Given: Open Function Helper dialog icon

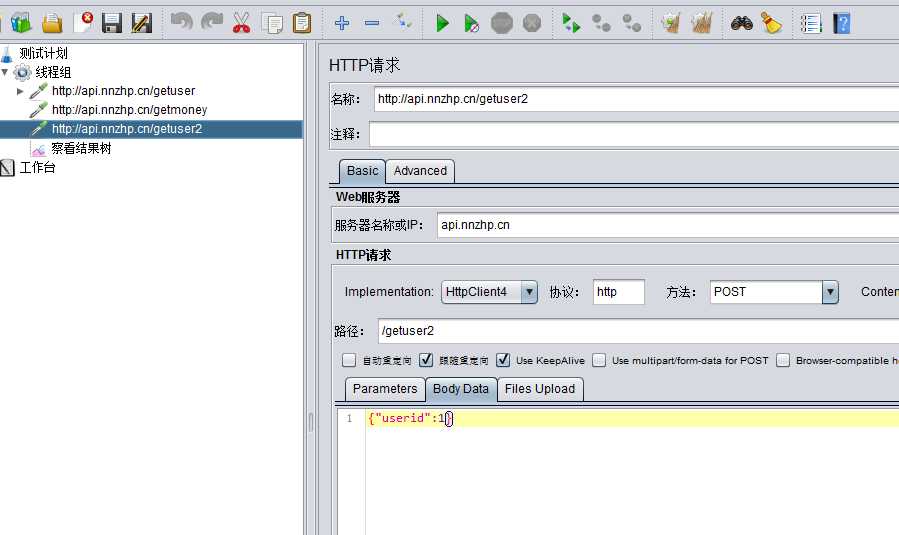Looking at the screenshot, I should 811,23.
